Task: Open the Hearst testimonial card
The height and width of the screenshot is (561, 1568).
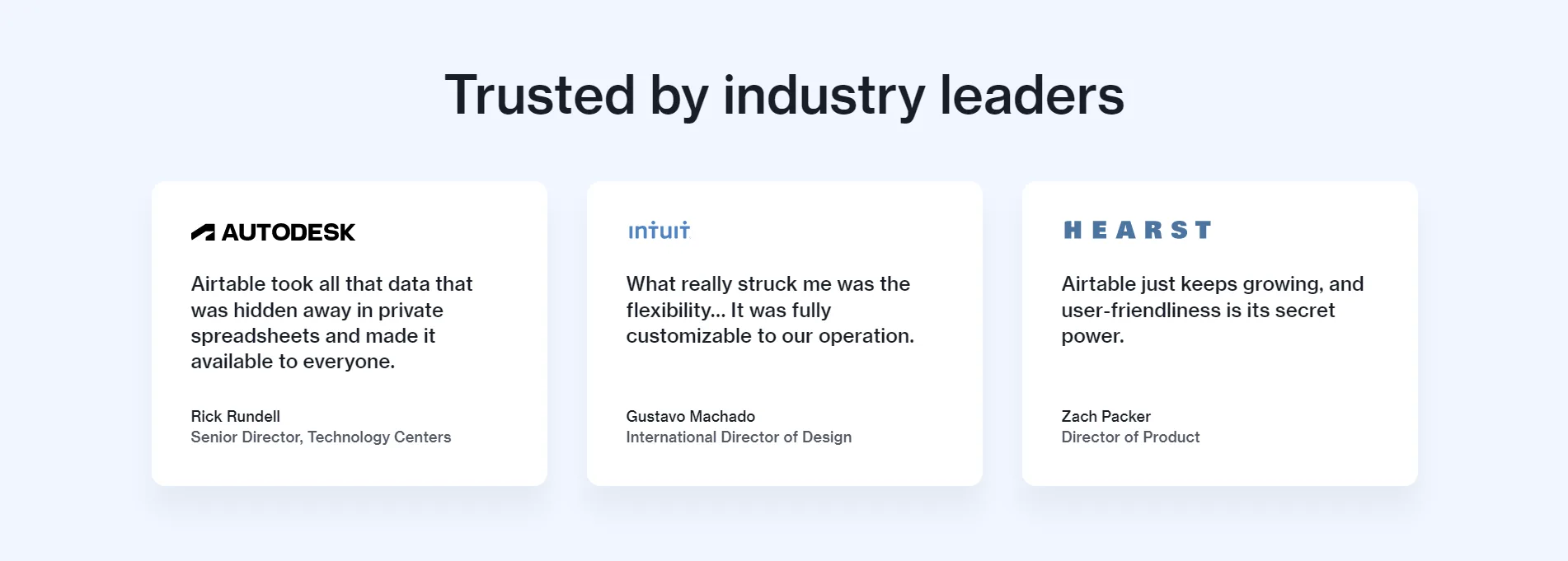Action: (x=1220, y=334)
